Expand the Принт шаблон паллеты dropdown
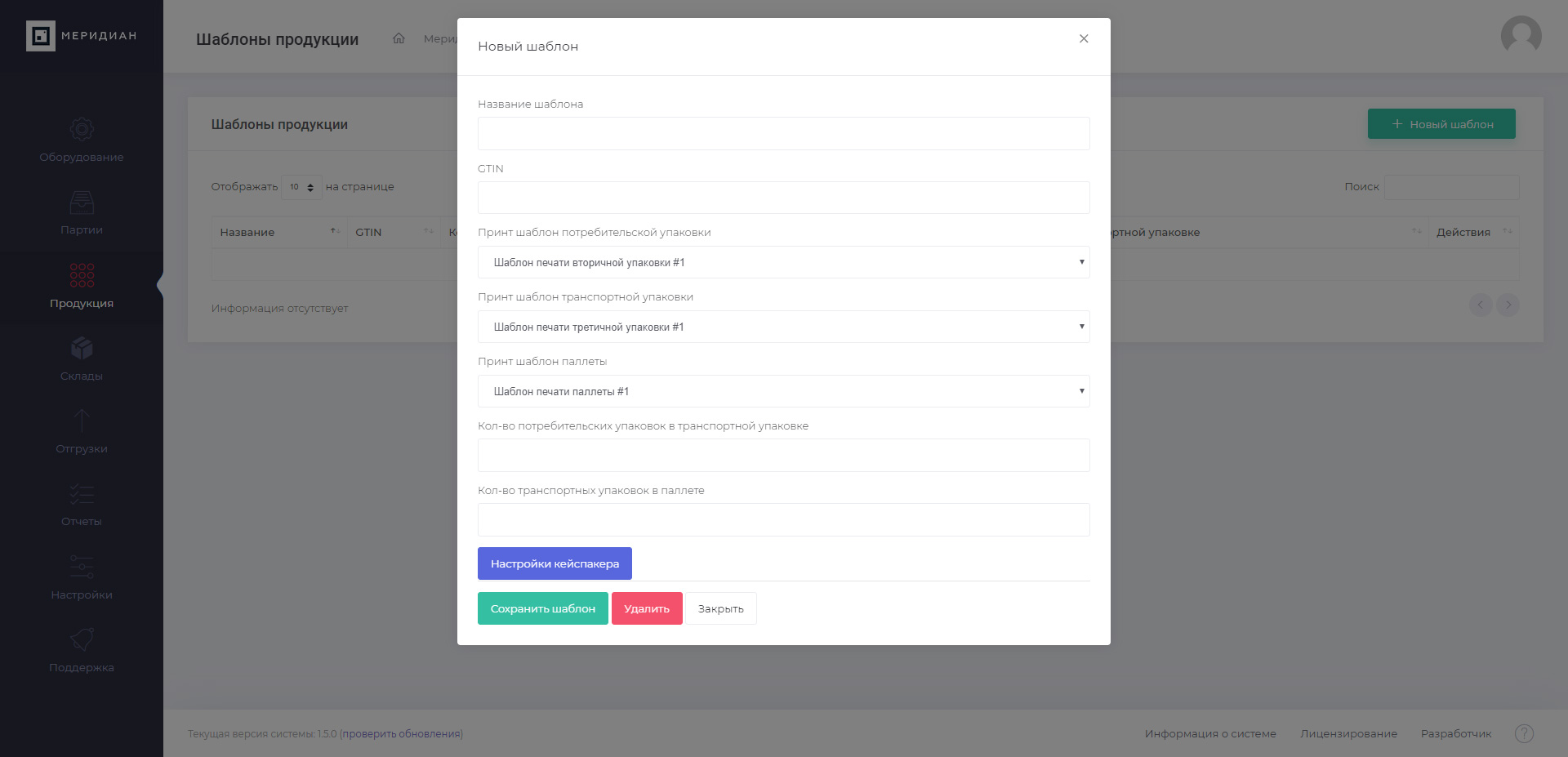Viewport: 1568px width, 757px height. point(784,391)
